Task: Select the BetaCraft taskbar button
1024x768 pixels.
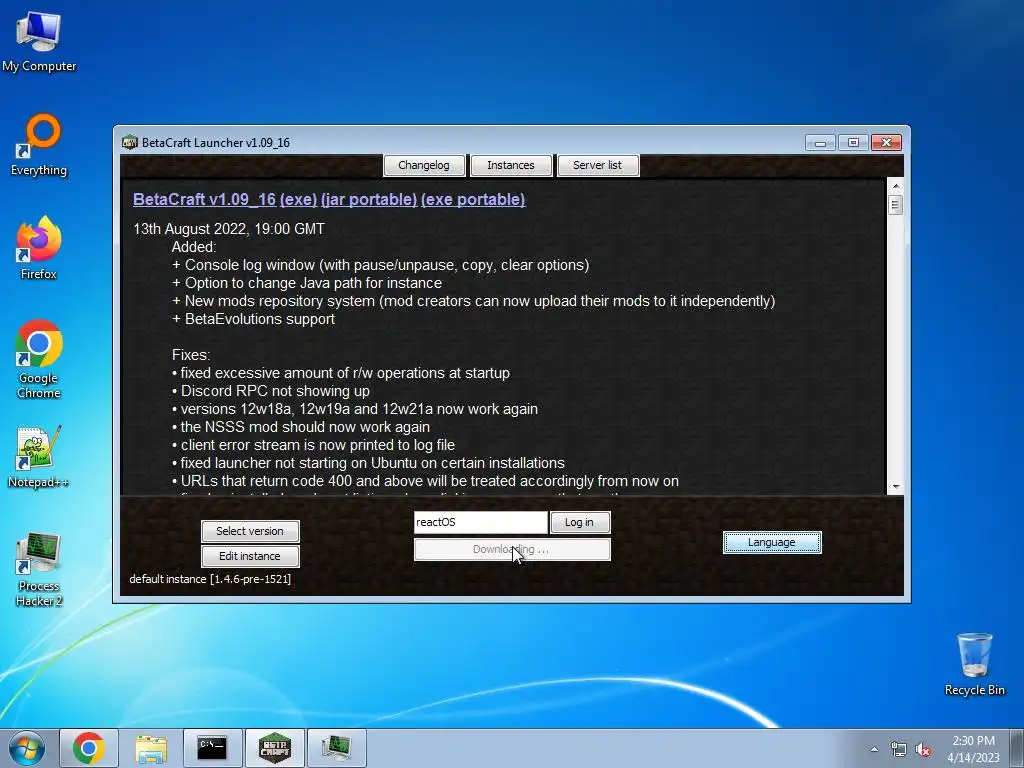Action: pyautogui.click(x=274, y=748)
